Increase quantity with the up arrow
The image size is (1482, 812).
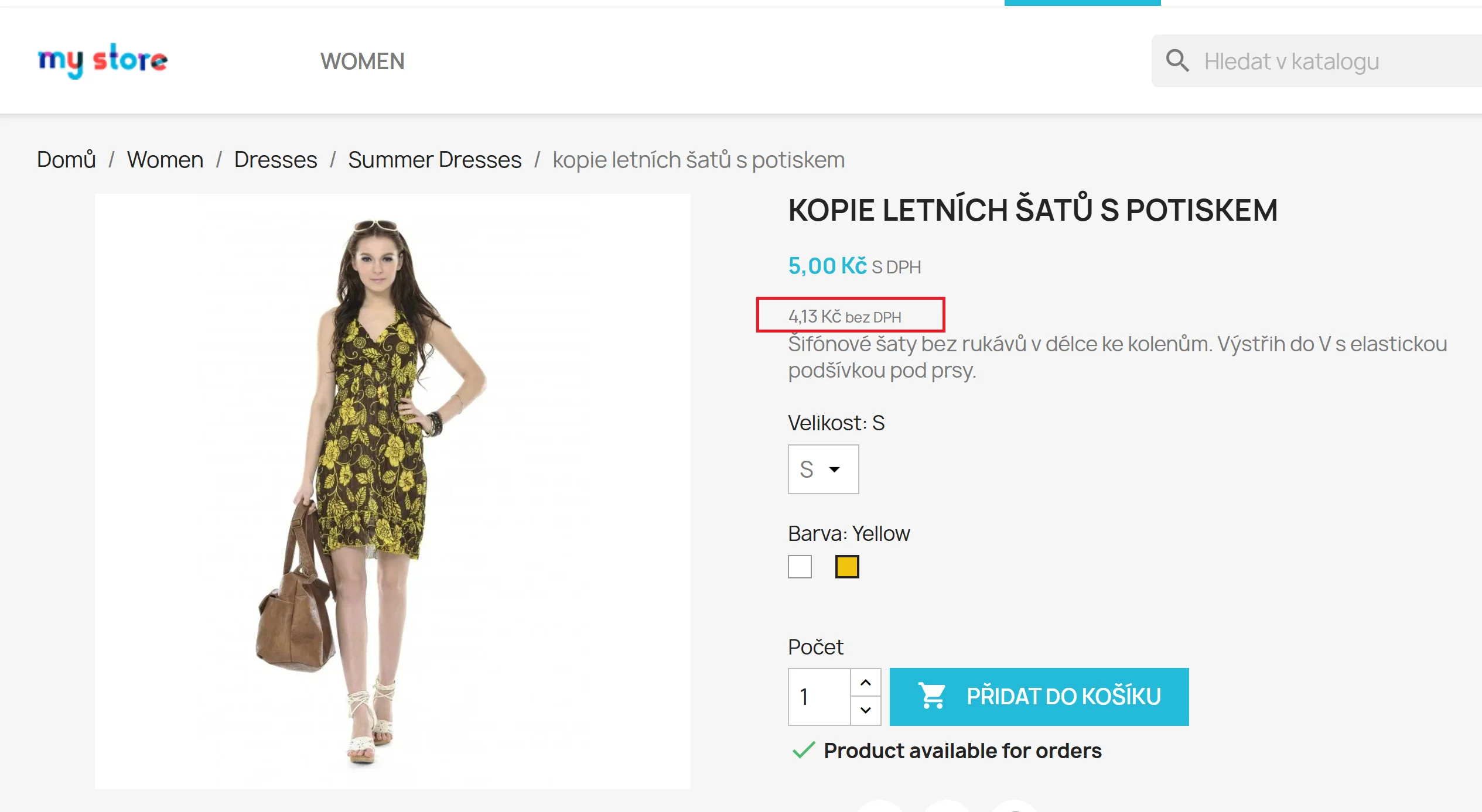pos(866,683)
